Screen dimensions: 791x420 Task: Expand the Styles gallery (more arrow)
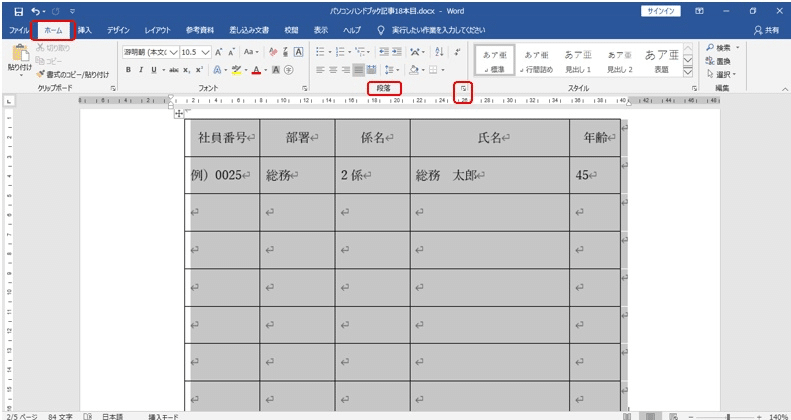(x=687, y=73)
